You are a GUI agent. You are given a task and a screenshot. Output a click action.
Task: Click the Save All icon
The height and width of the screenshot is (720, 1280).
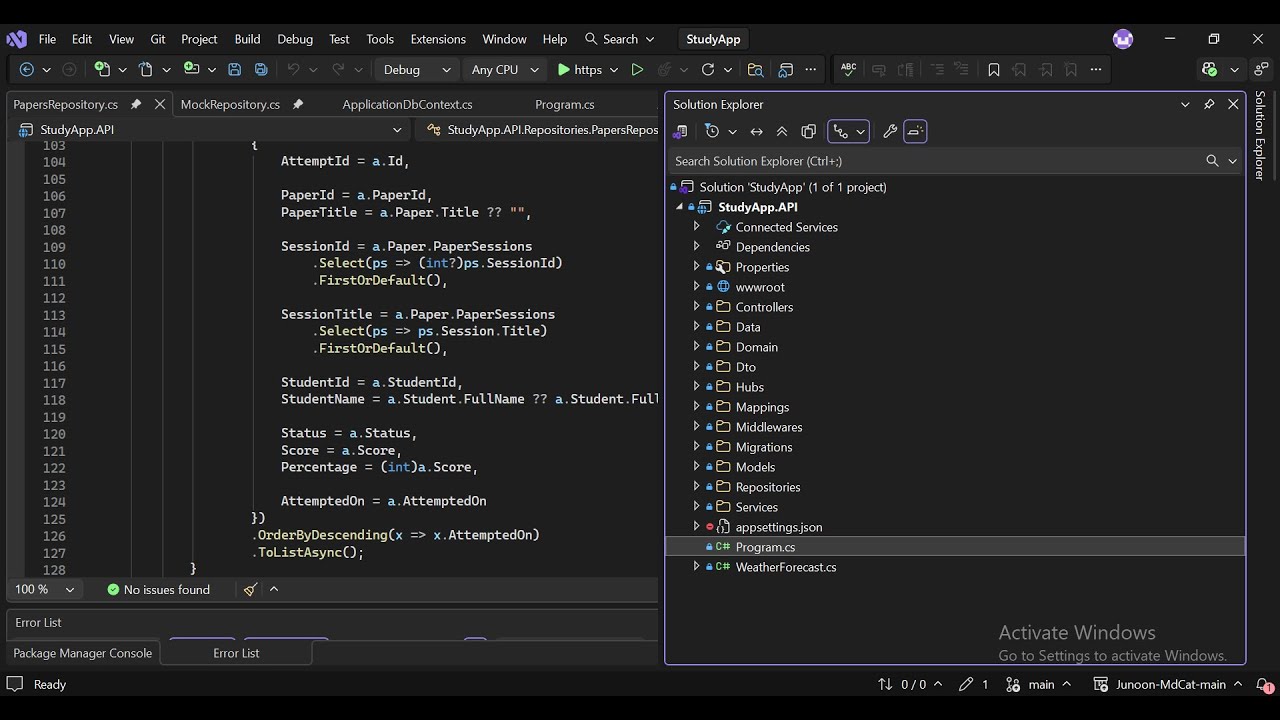261,69
